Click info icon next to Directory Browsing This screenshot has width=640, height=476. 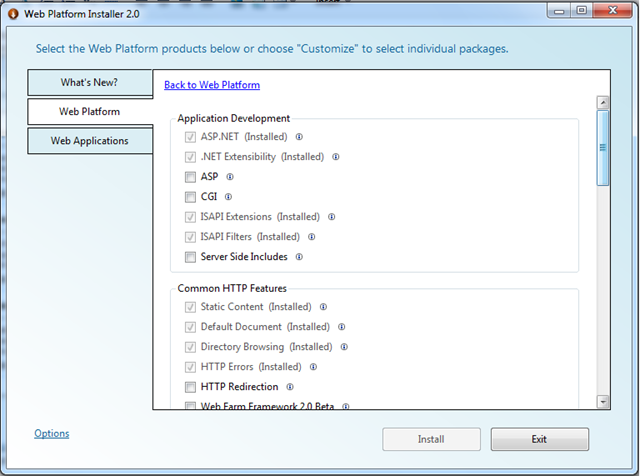pos(344,347)
